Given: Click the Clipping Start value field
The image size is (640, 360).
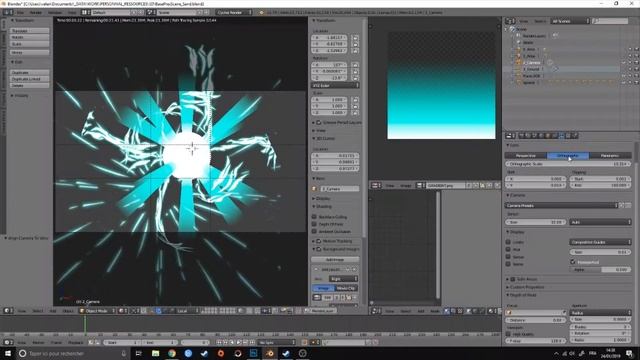Looking at the screenshot, I should (x=600, y=179).
